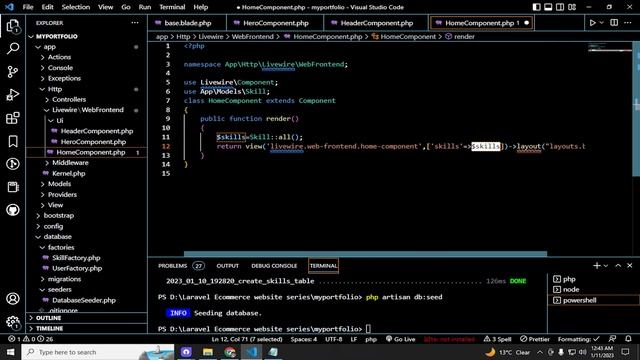This screenshot has width=640, height=360.
Task: Open the Run Code dropdown arrow
Action: [x=601, y=23]
